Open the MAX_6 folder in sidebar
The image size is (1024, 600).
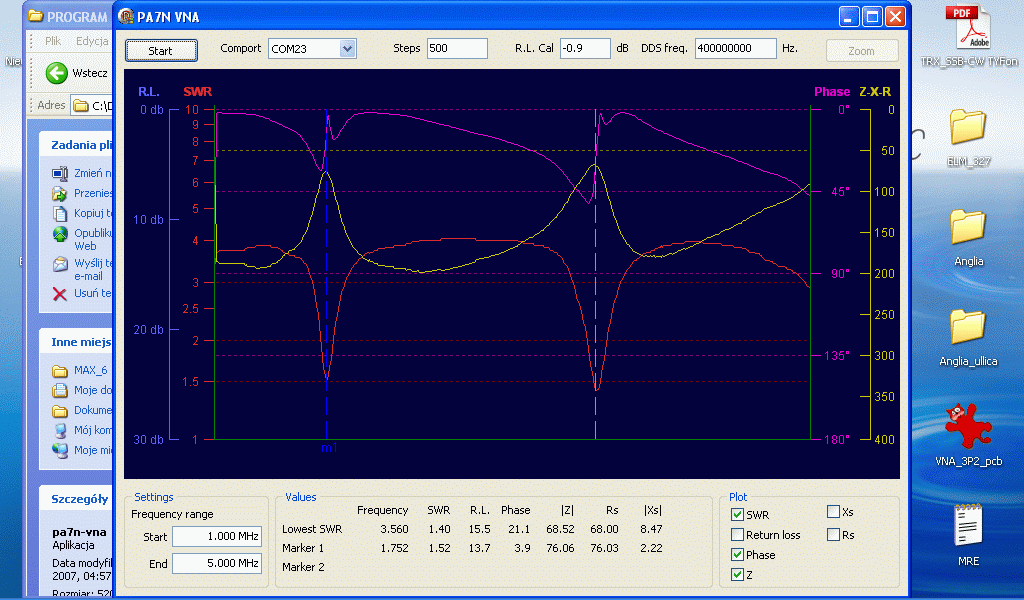click(x=60, y=371)
